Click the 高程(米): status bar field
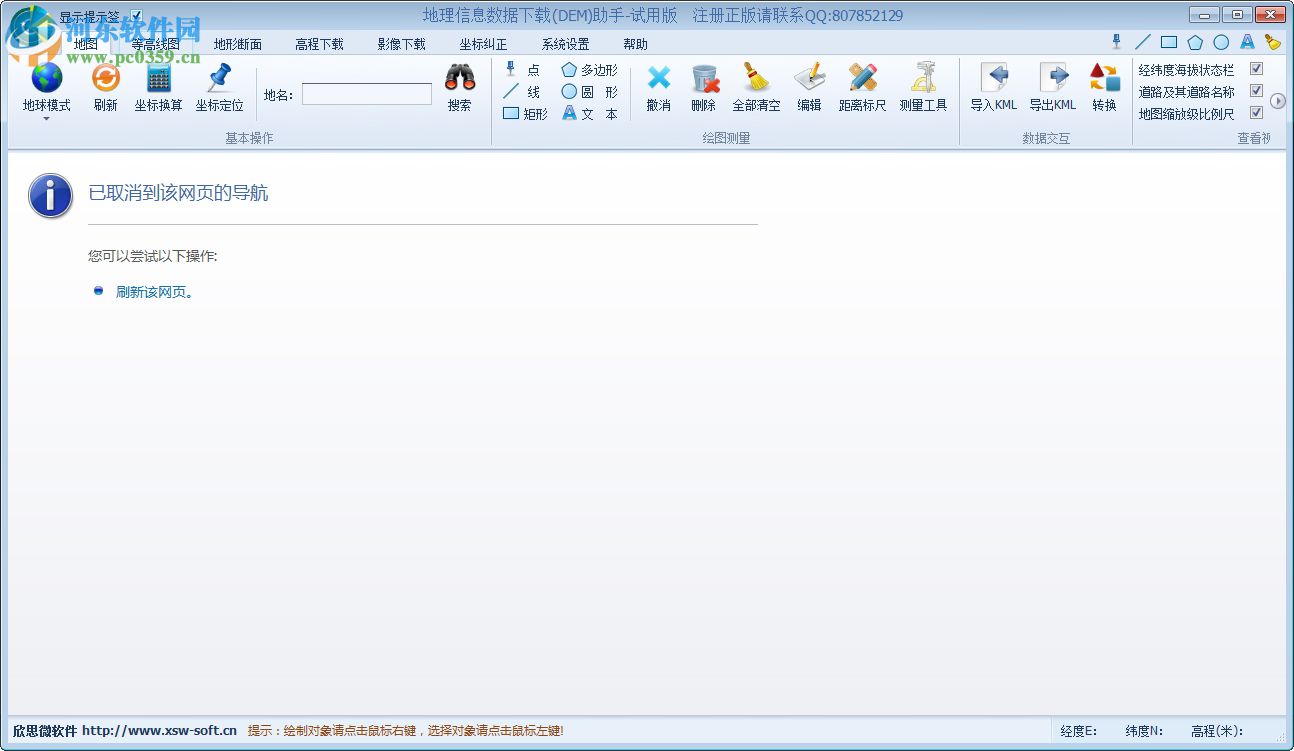Screen dimensions: 1294x751 click(x=1216, y=732)
